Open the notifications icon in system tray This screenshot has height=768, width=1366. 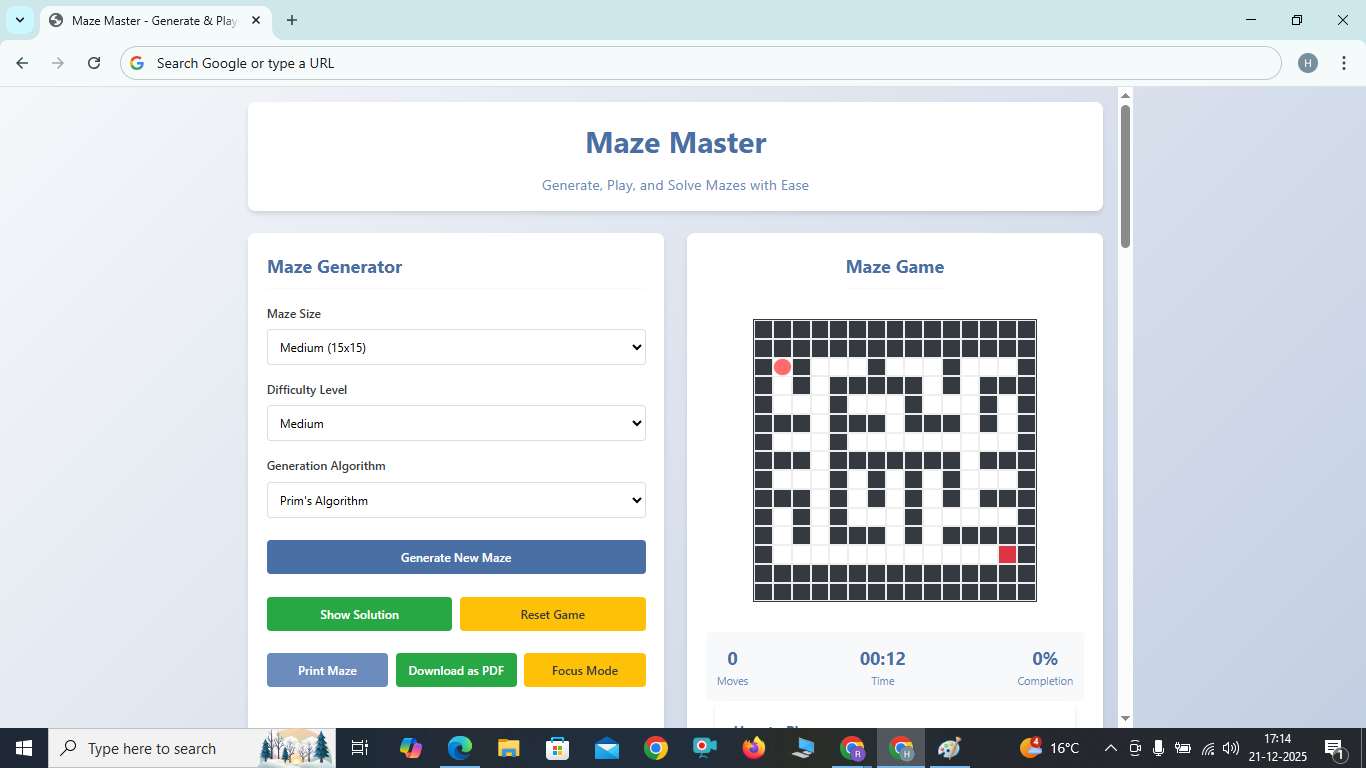tap(1334, 748)
